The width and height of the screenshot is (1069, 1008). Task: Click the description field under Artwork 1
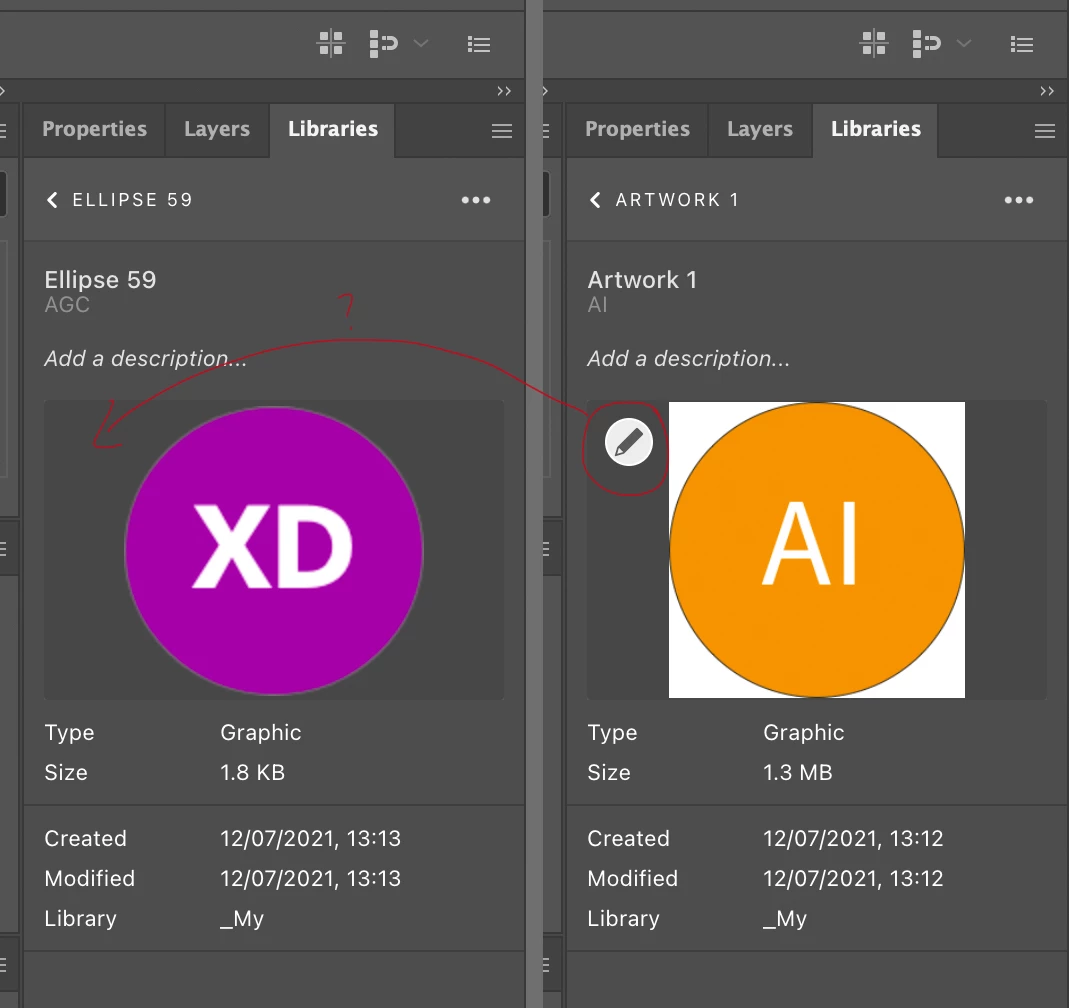(x=689, y=358)
